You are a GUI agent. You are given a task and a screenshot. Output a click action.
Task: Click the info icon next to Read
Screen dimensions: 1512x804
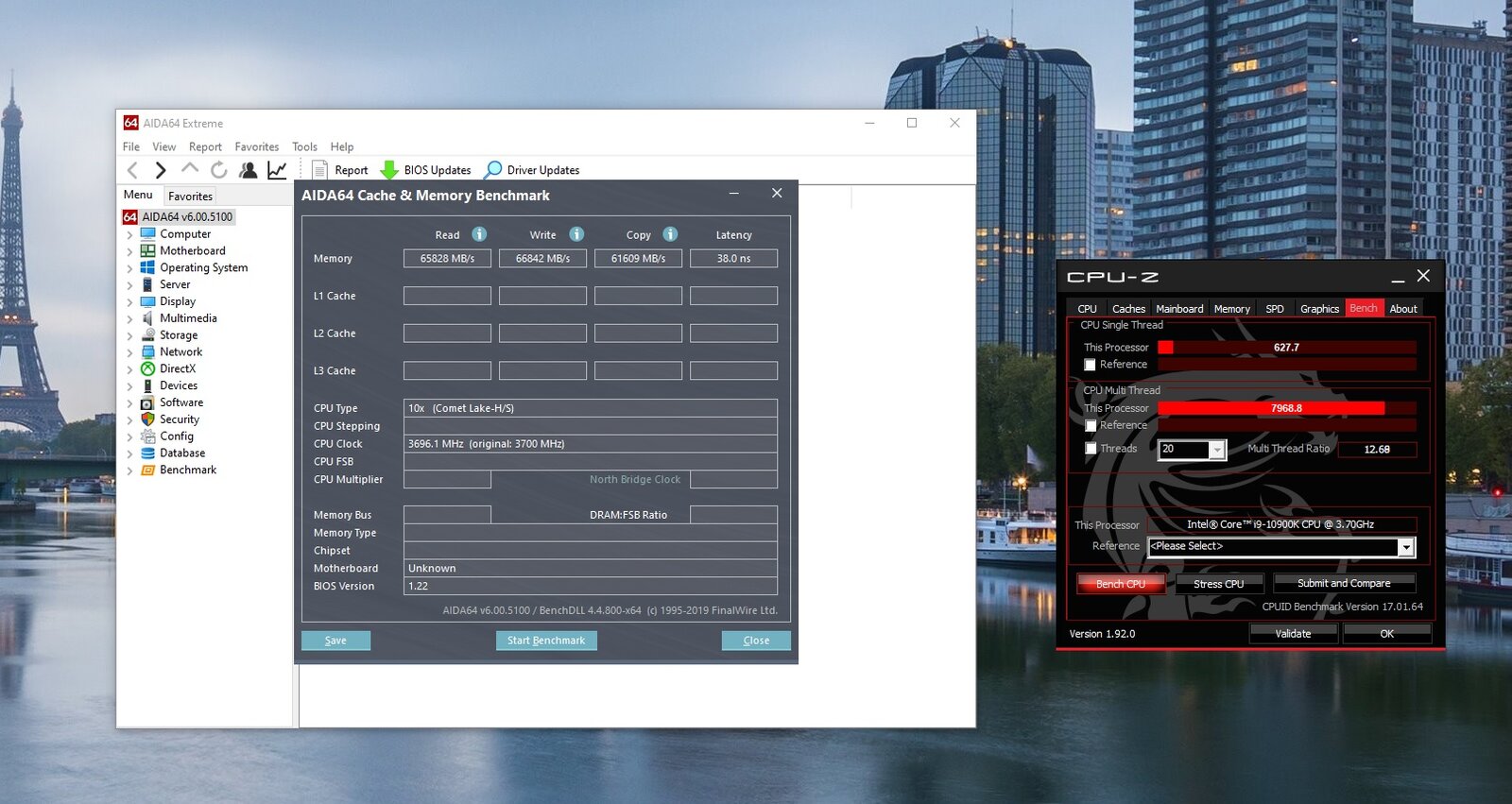(x=479, y=234)
